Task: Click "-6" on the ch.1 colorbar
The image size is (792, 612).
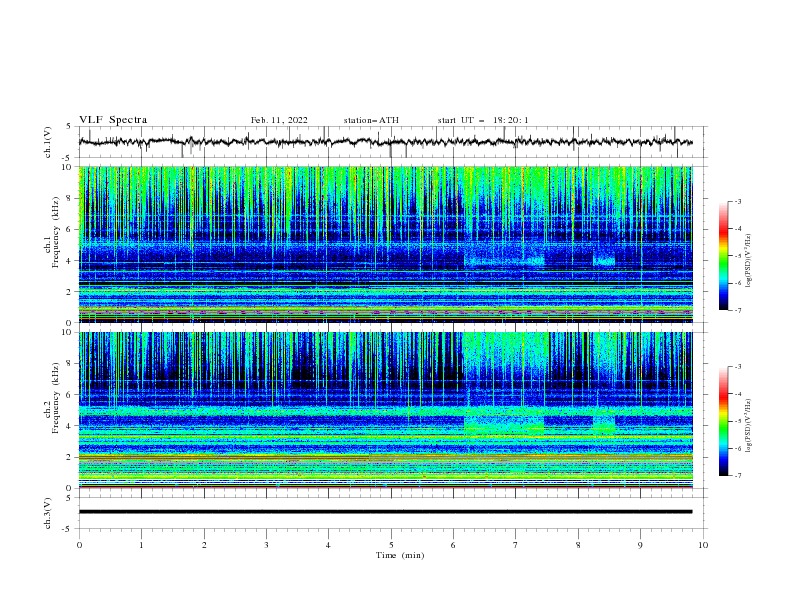Action: click(738, 283)
